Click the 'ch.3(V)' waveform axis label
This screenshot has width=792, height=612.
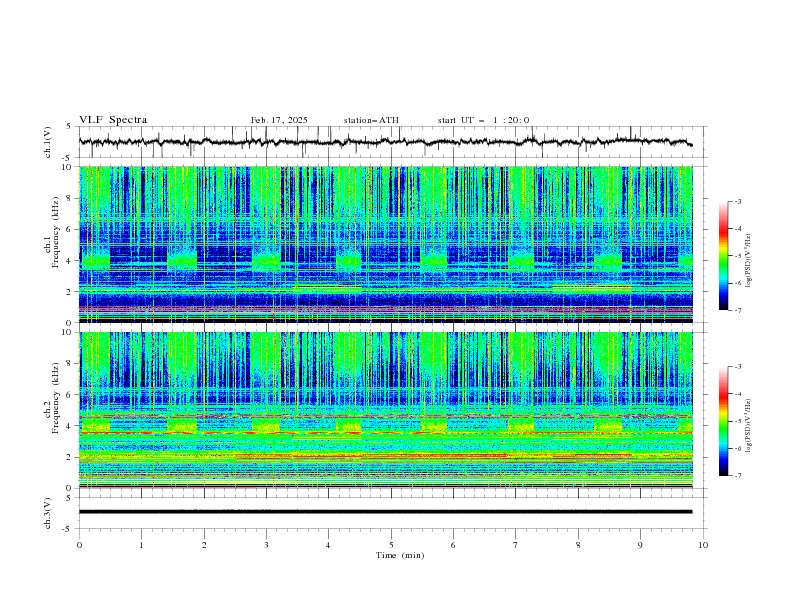tap(48, 513)
